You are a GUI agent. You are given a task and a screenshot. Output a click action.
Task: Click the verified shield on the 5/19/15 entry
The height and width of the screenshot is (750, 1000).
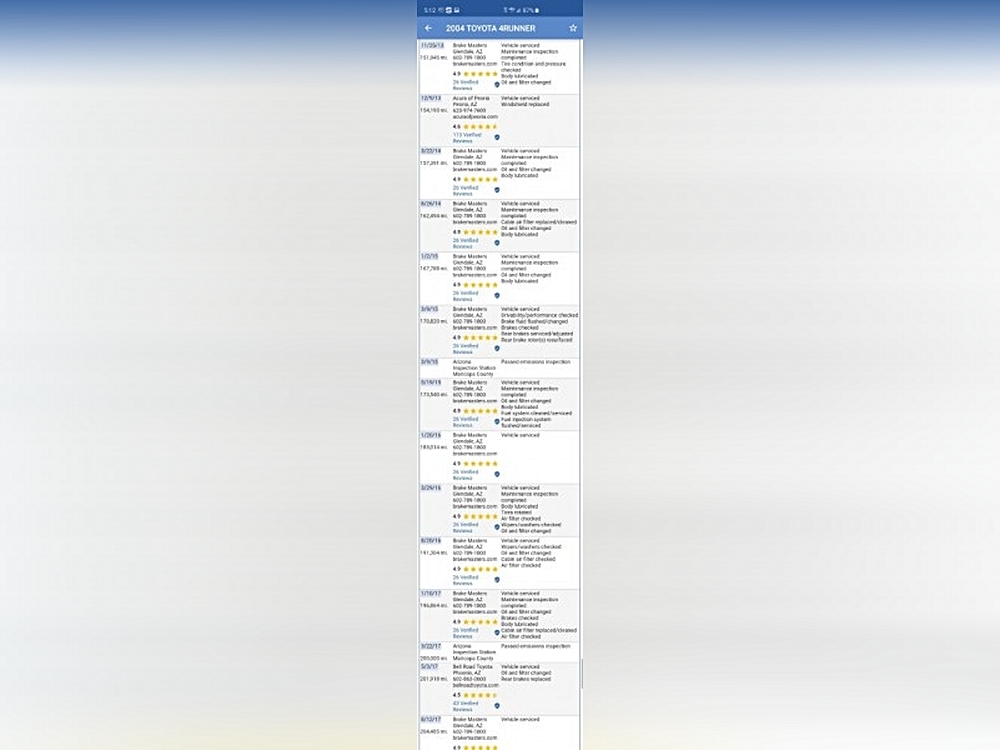(497, 422)
